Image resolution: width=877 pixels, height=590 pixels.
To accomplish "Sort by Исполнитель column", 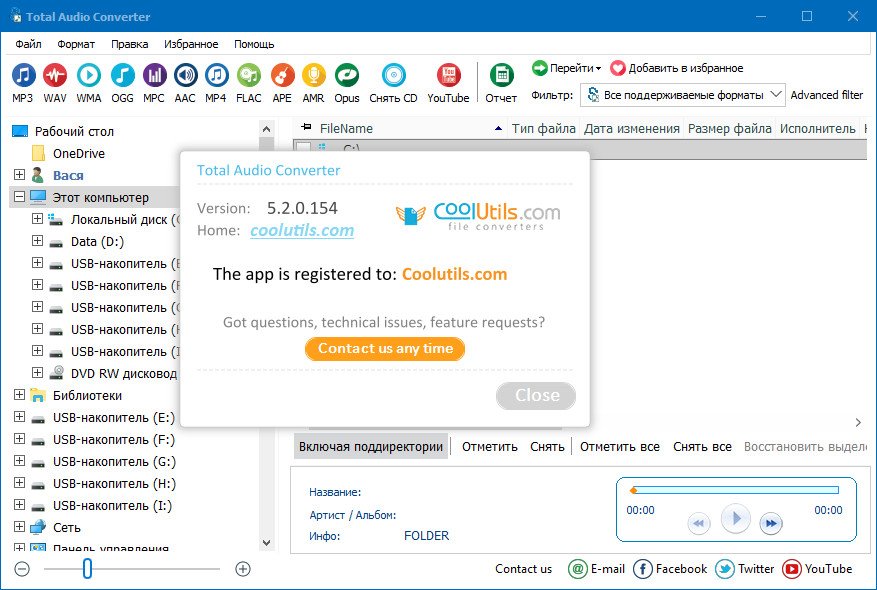I will pyautogui.click(x=818, y=129).
